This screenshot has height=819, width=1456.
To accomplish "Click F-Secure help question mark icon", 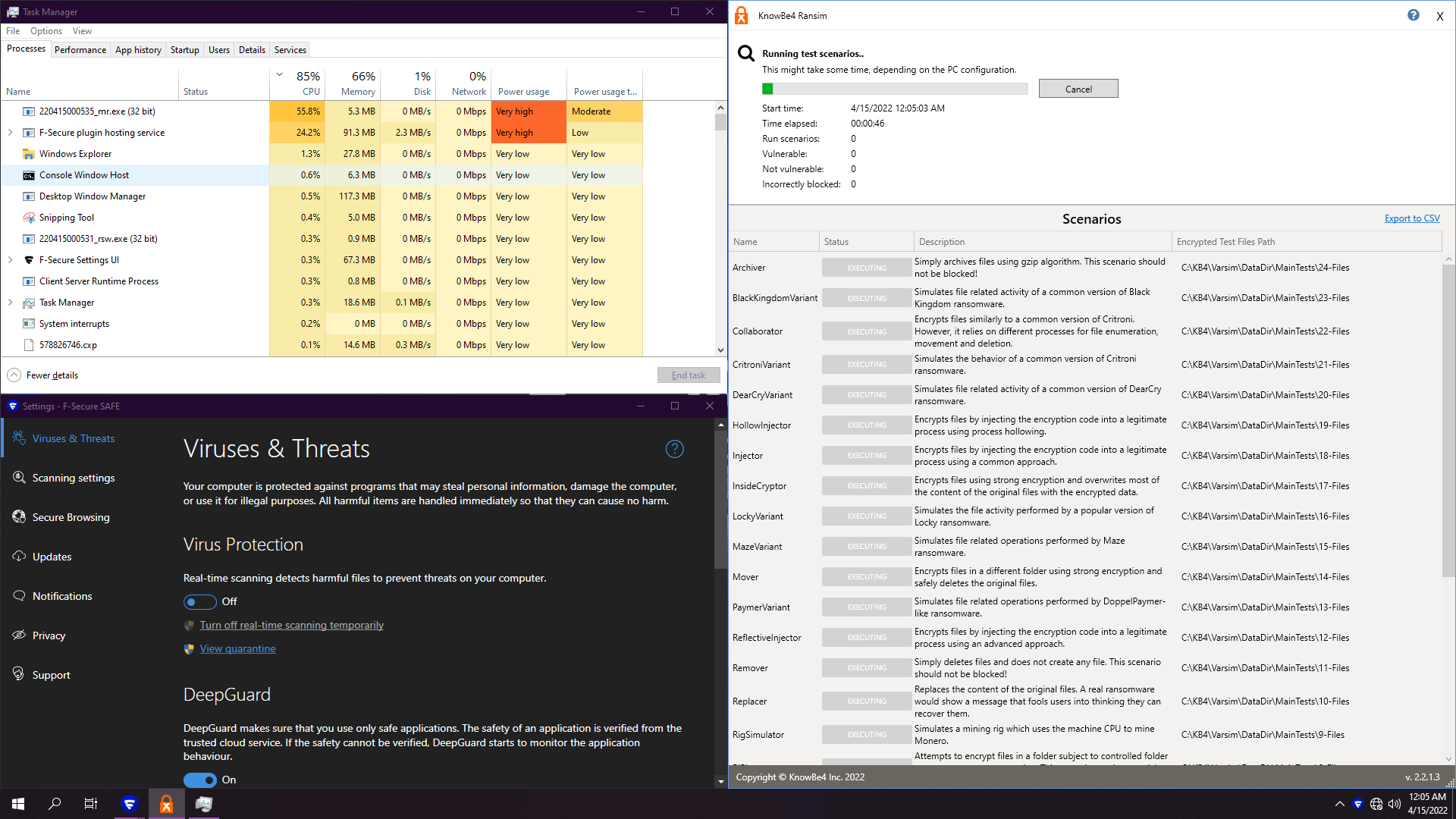I will (x=674, y=449).
